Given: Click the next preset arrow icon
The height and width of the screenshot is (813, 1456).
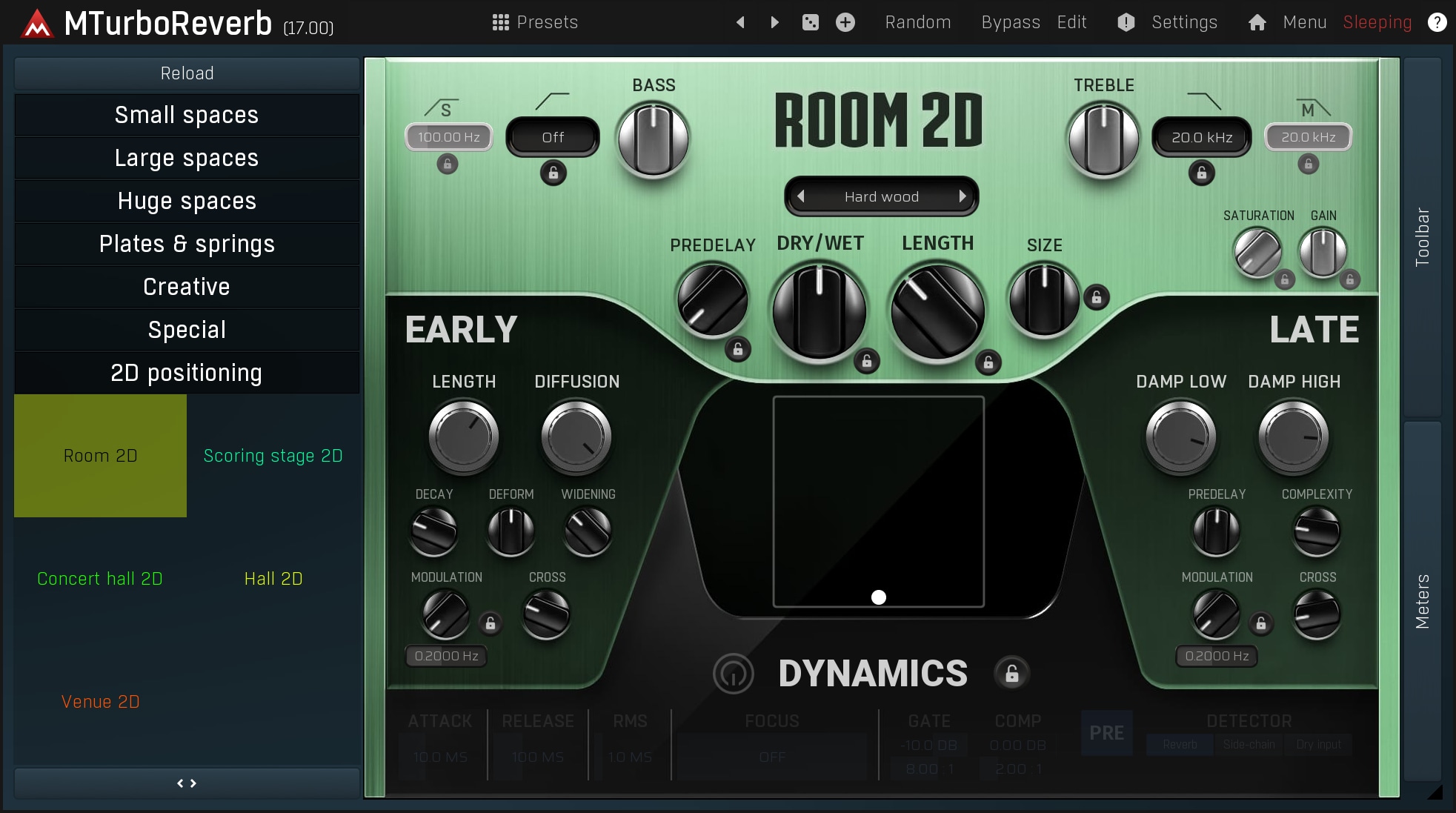Looking at the screenshot, I should click(774, 22).
